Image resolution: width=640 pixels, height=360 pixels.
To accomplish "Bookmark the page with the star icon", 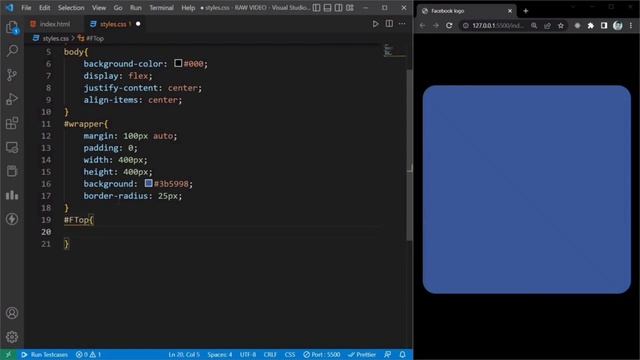I will [561, 25].
